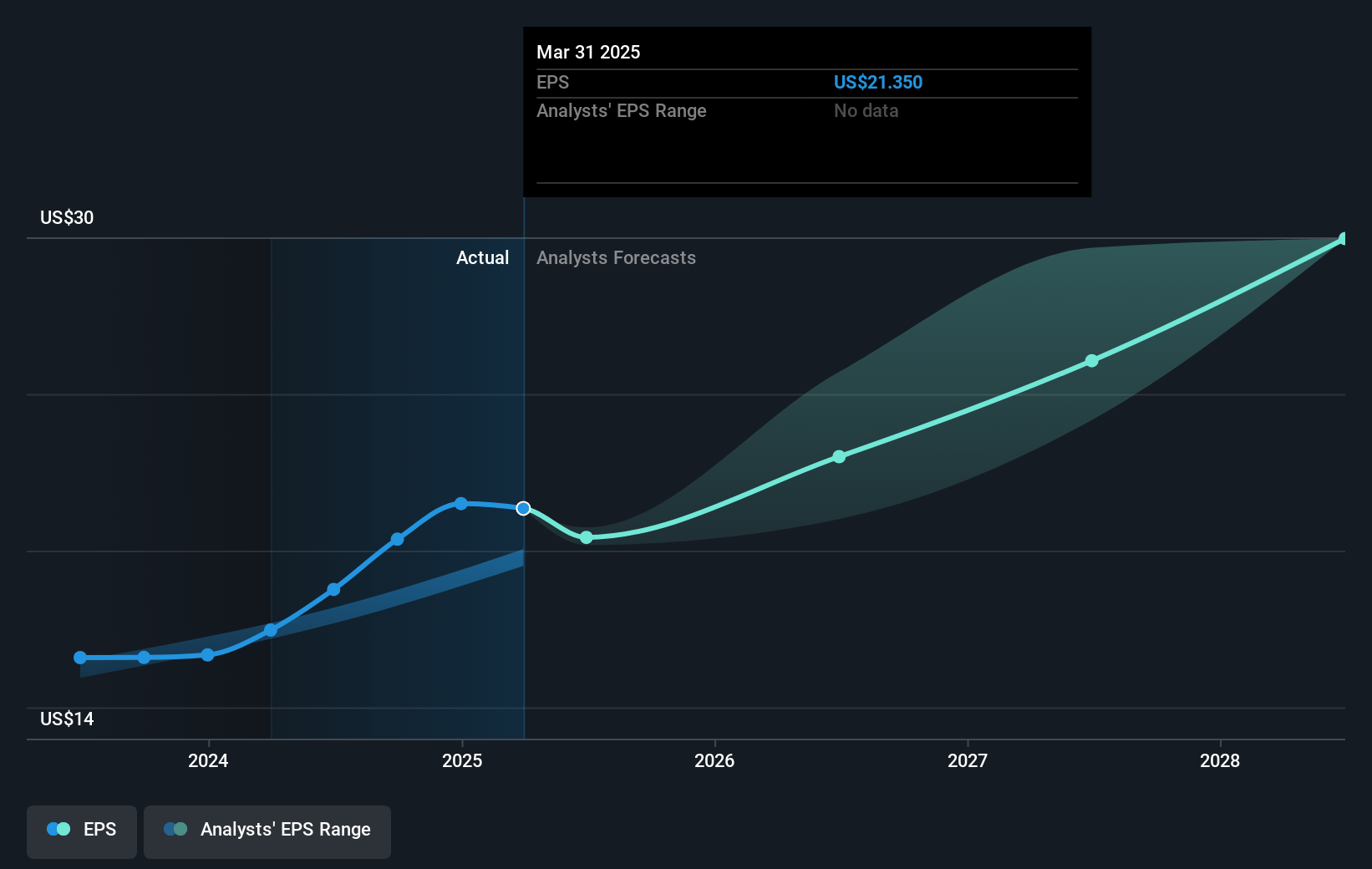This screenshot has width=1372, height=869.
Task: Click the 2028 x-axis label
Action: (x=1220, y=760)
